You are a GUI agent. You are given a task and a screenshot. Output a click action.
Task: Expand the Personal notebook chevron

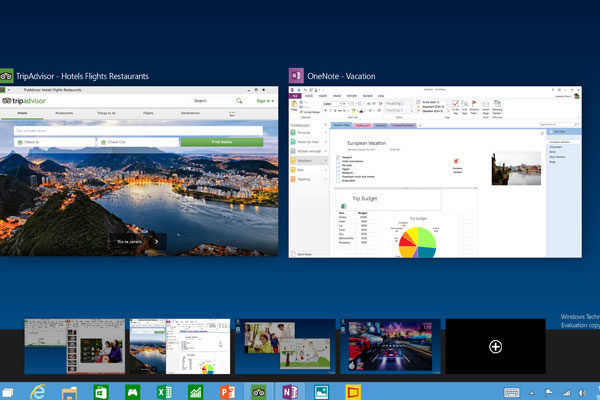click(326, 132)
